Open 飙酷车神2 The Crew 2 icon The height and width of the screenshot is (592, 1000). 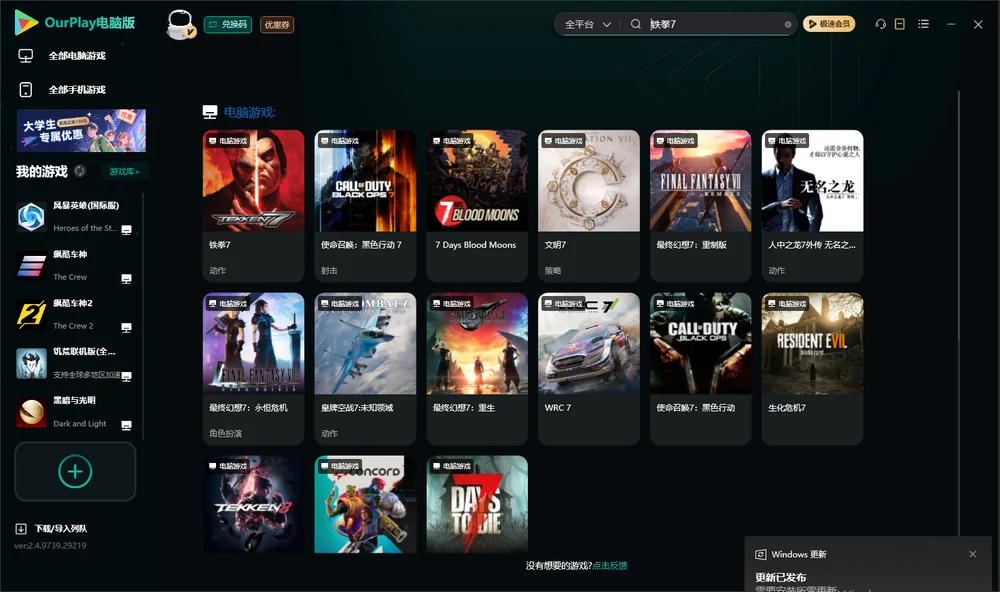pos(31,314)
